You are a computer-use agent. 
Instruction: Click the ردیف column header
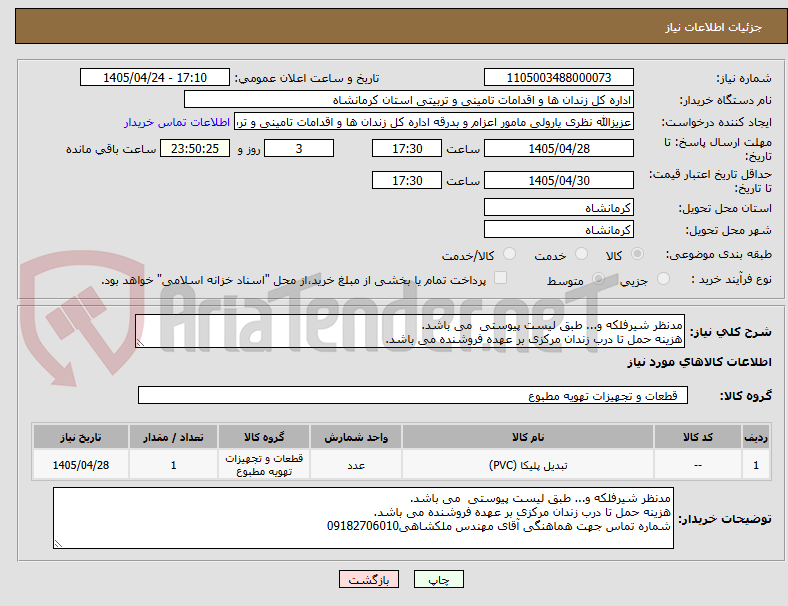click(x=755, y=437)
